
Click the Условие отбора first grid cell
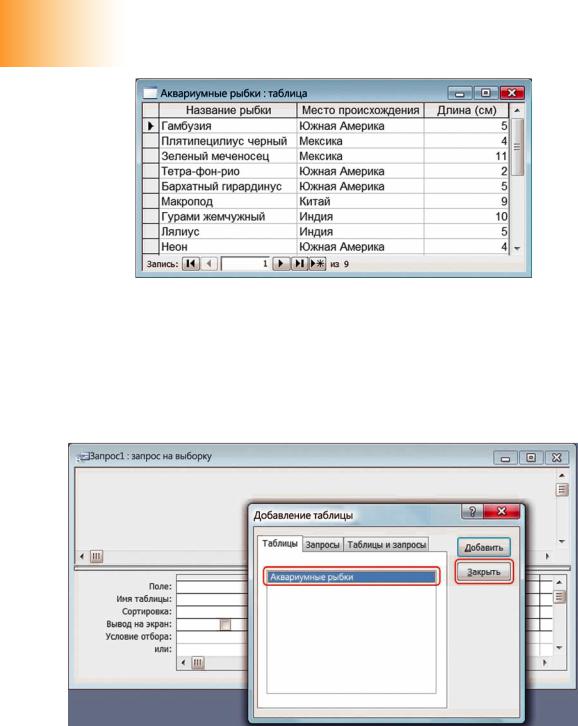tap(212, 637)
